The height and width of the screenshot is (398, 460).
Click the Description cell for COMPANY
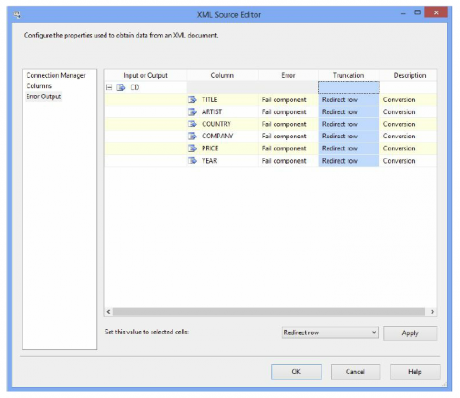click(408, 136)
